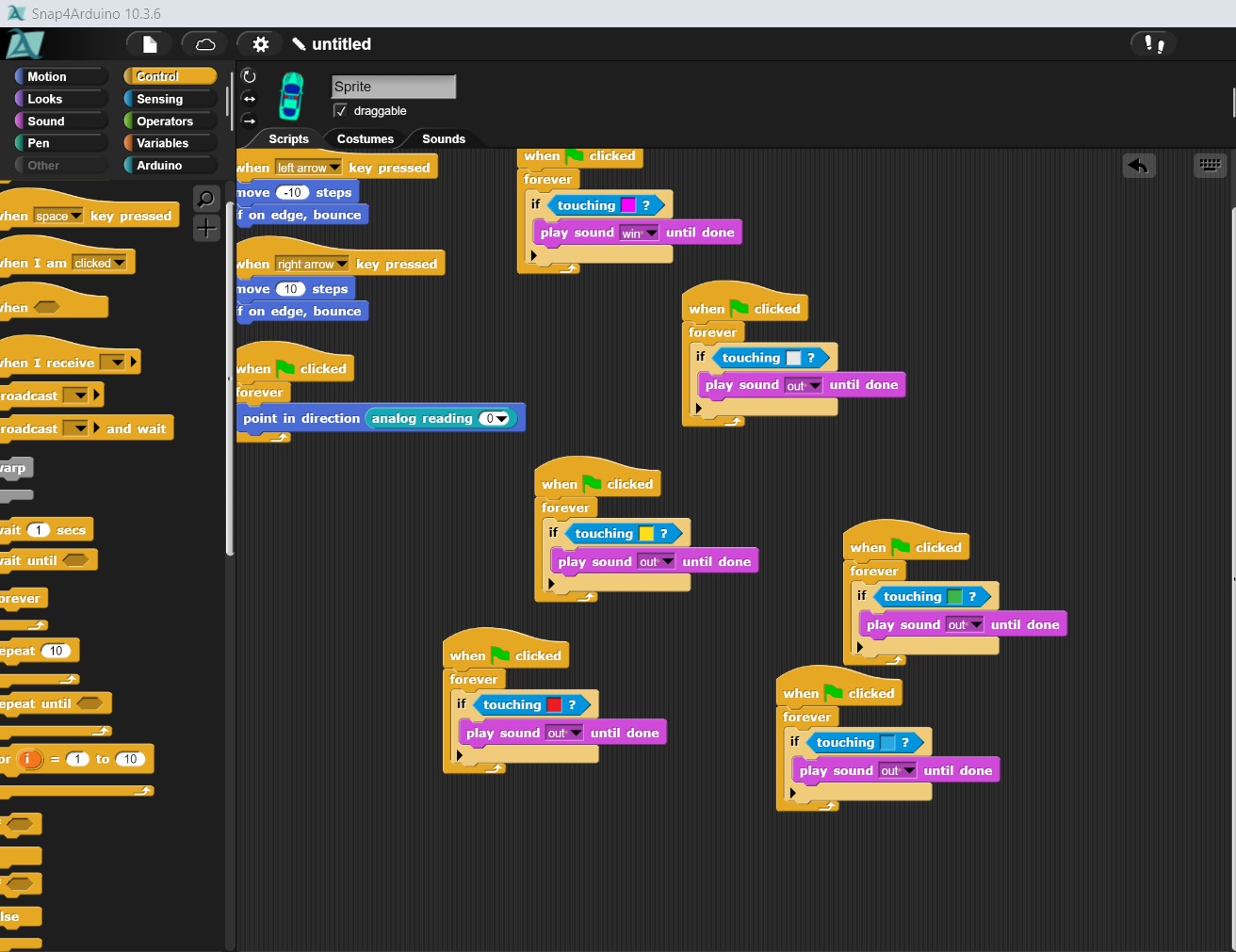Select the Arduino category
The width and height of the screenshot is (1236, 952).
pos(171,166)
